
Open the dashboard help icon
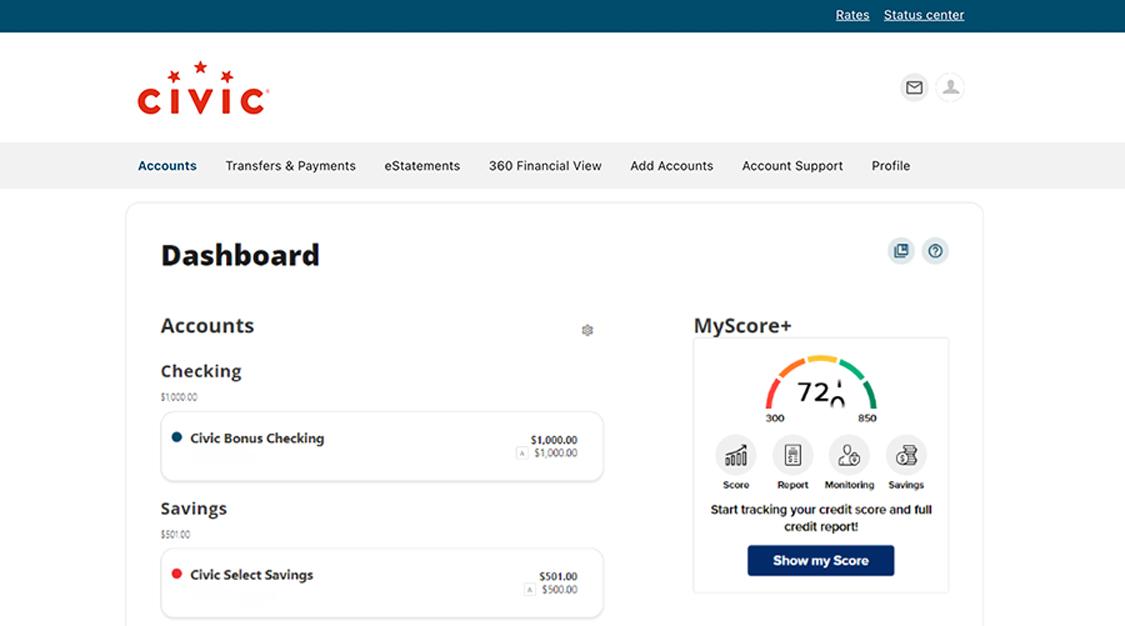(935, 251)
